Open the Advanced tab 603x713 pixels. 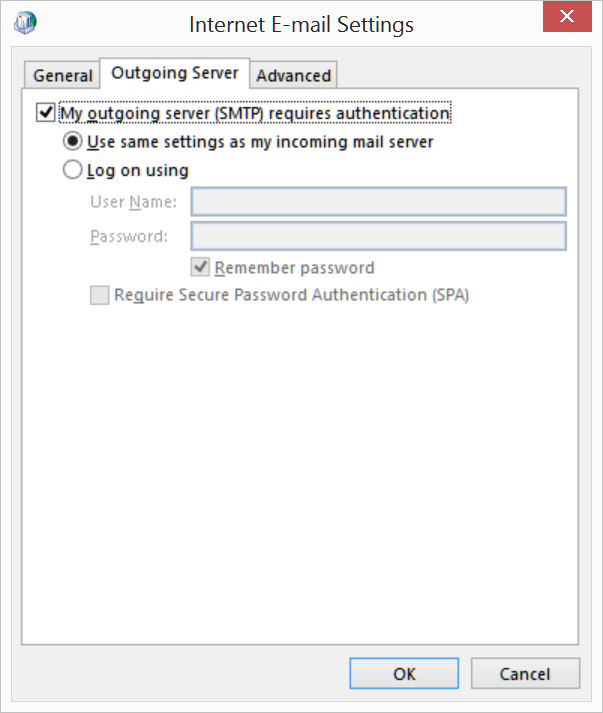point(294,76)
